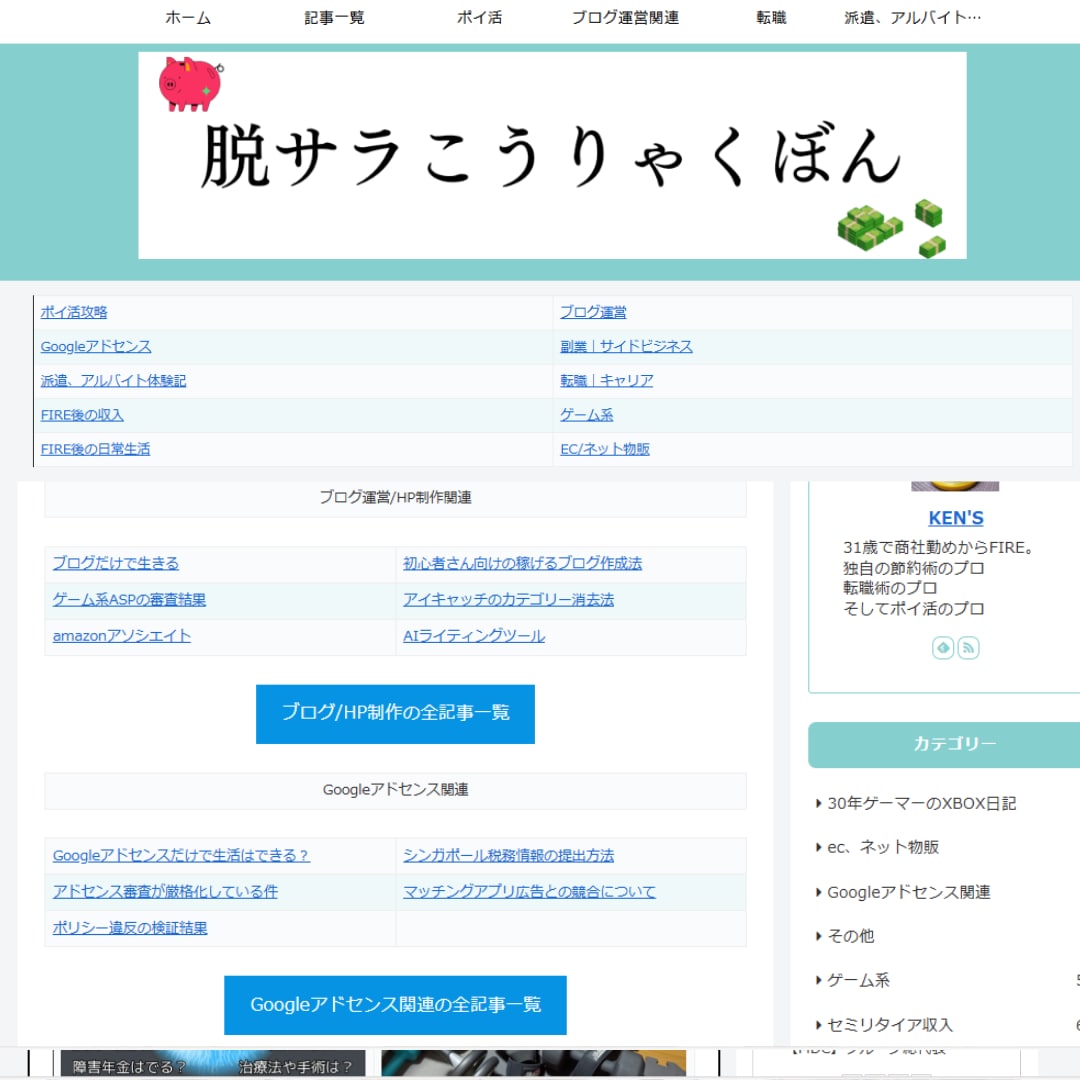
Task: Click the Googleアドセンス関連 section heading
Action: [395, 790]
